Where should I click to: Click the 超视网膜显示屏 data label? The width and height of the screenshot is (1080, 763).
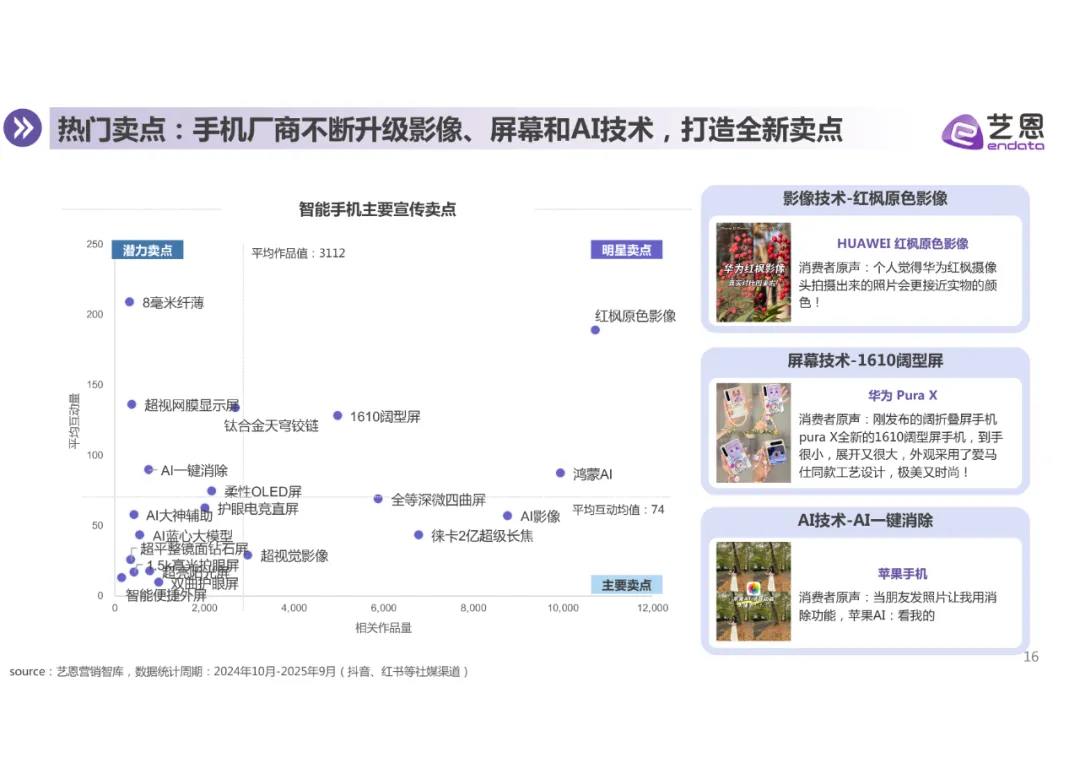coord(191,405)
